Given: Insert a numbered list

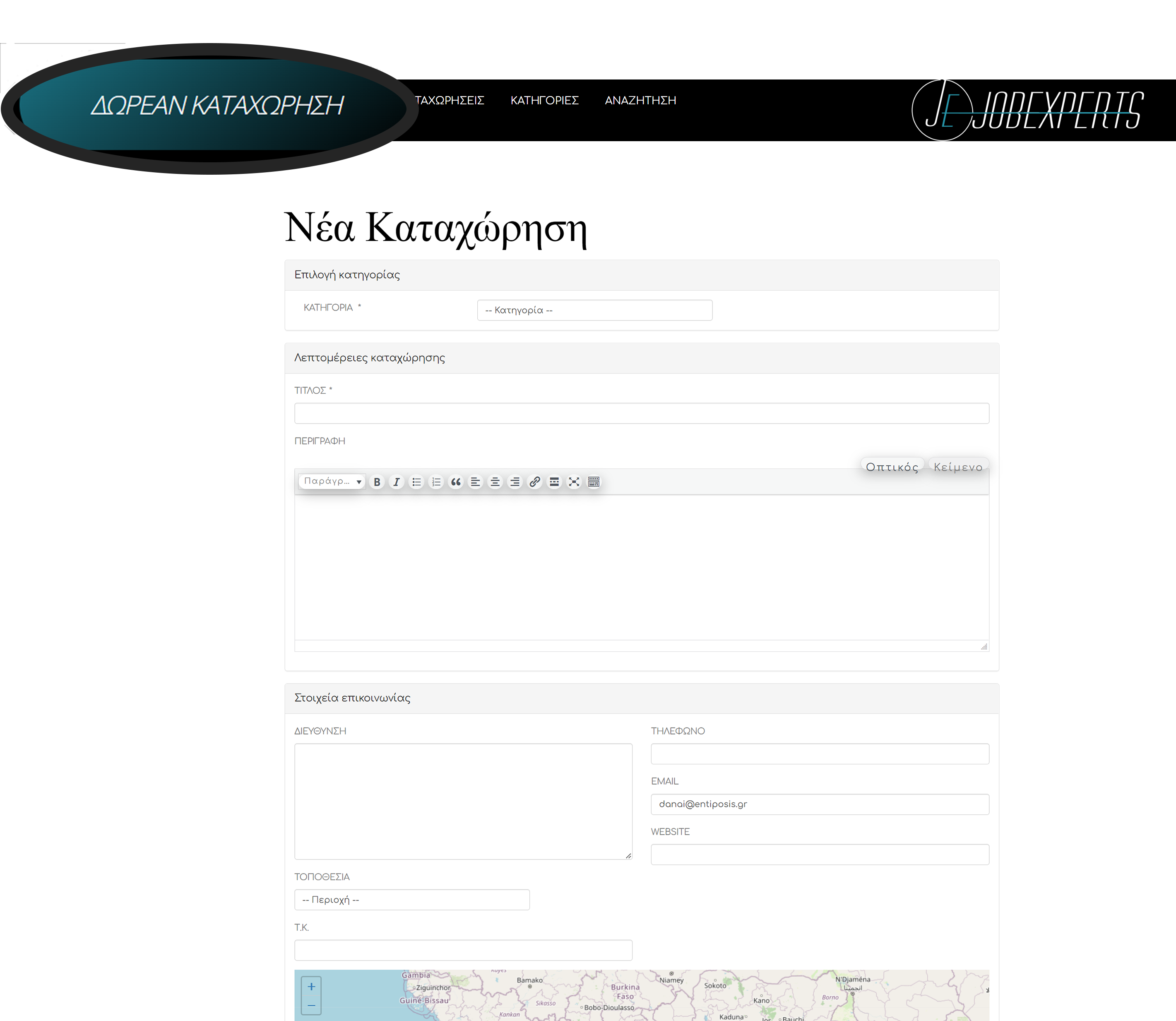Looking at the screenshot, I should click(436, 482).
